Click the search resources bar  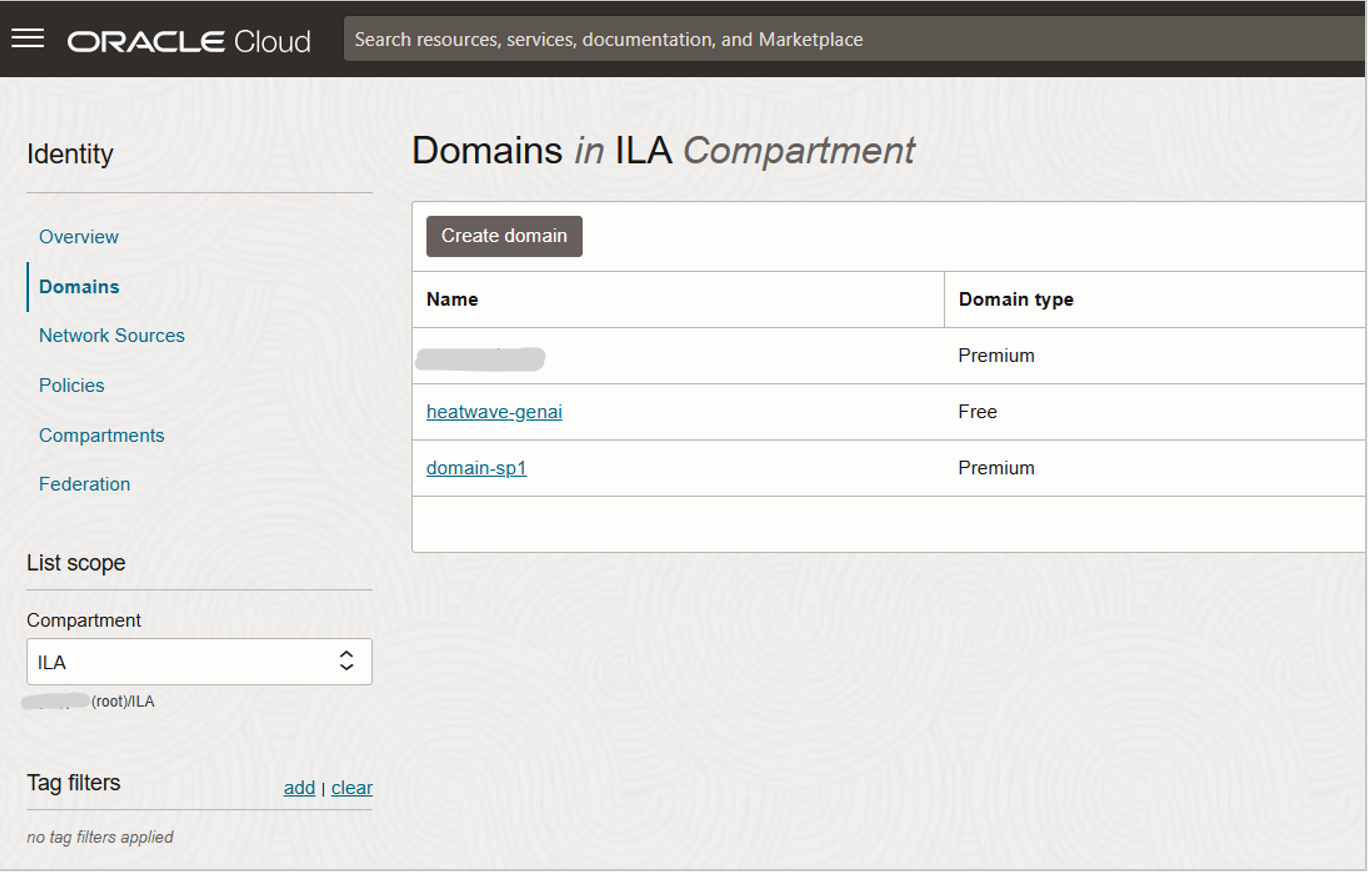(x=700, y=39)
